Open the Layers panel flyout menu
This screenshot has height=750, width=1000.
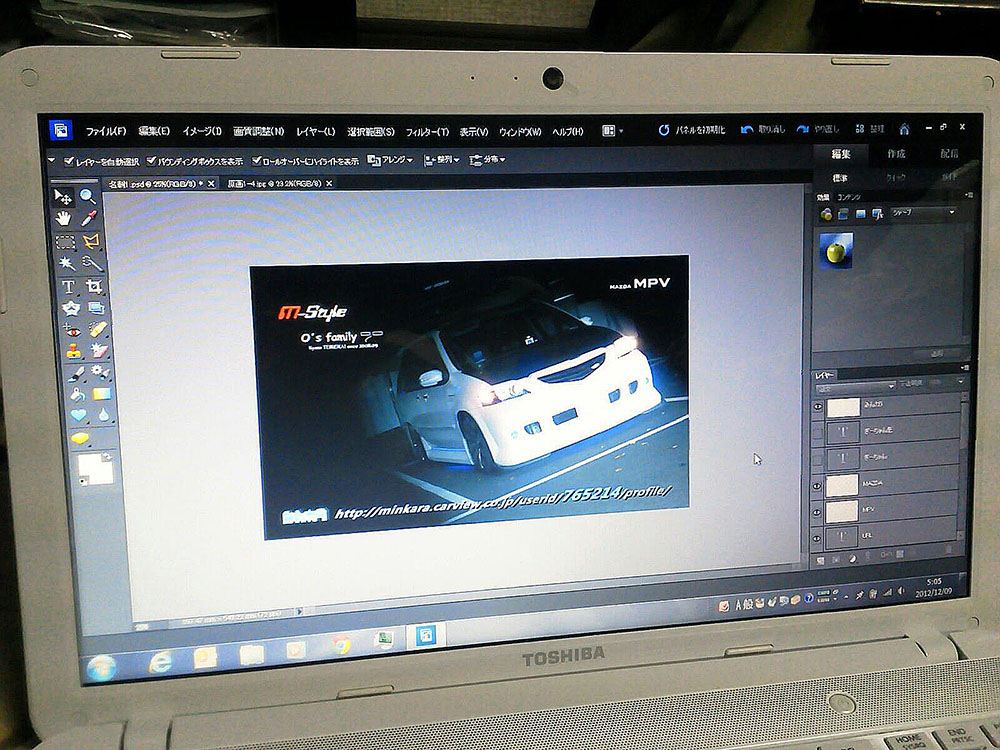[x=965, y=368]
